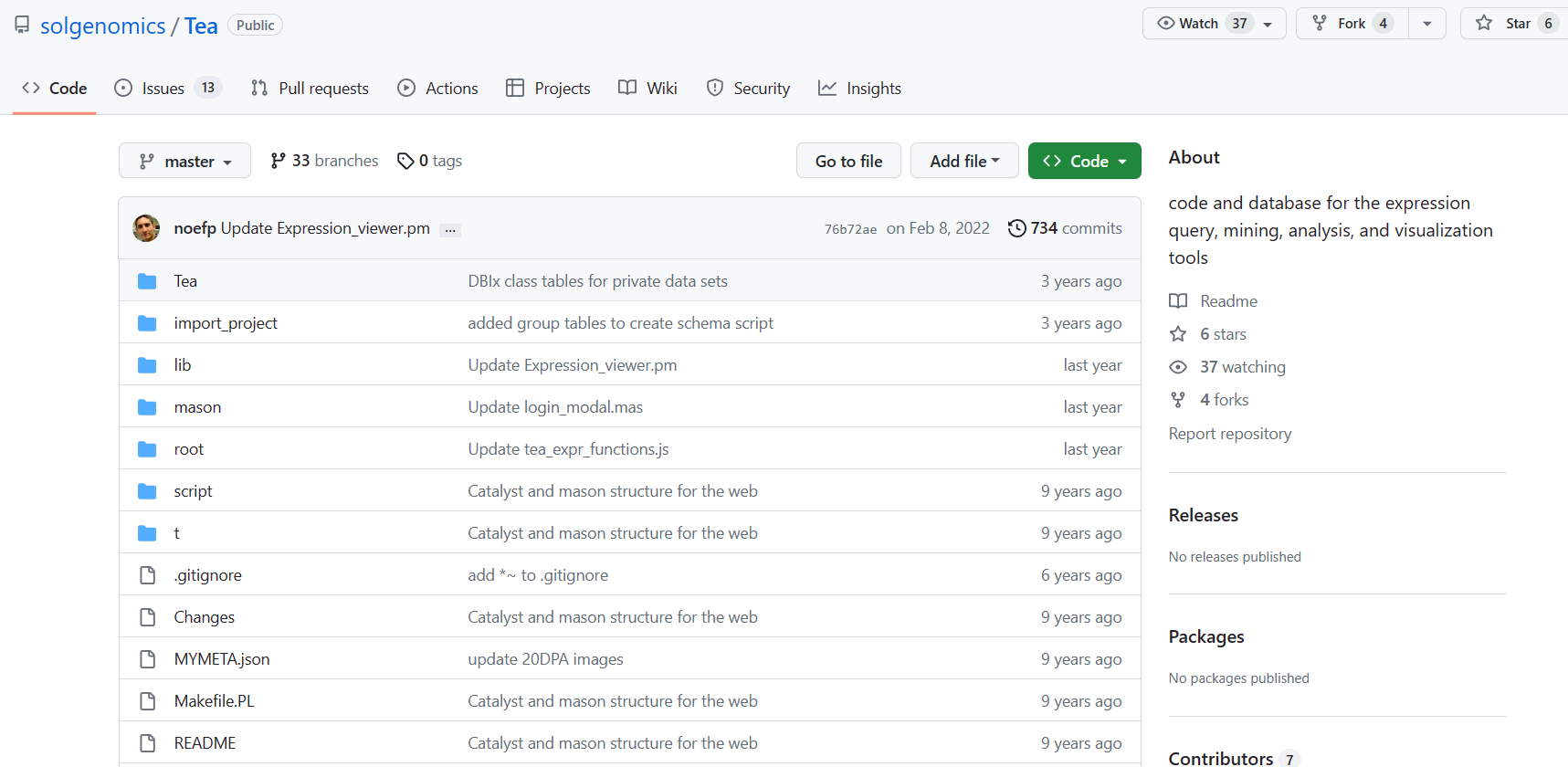Switch to the Projects tab
Screen dimensions: 1568x767
[548, 89]
